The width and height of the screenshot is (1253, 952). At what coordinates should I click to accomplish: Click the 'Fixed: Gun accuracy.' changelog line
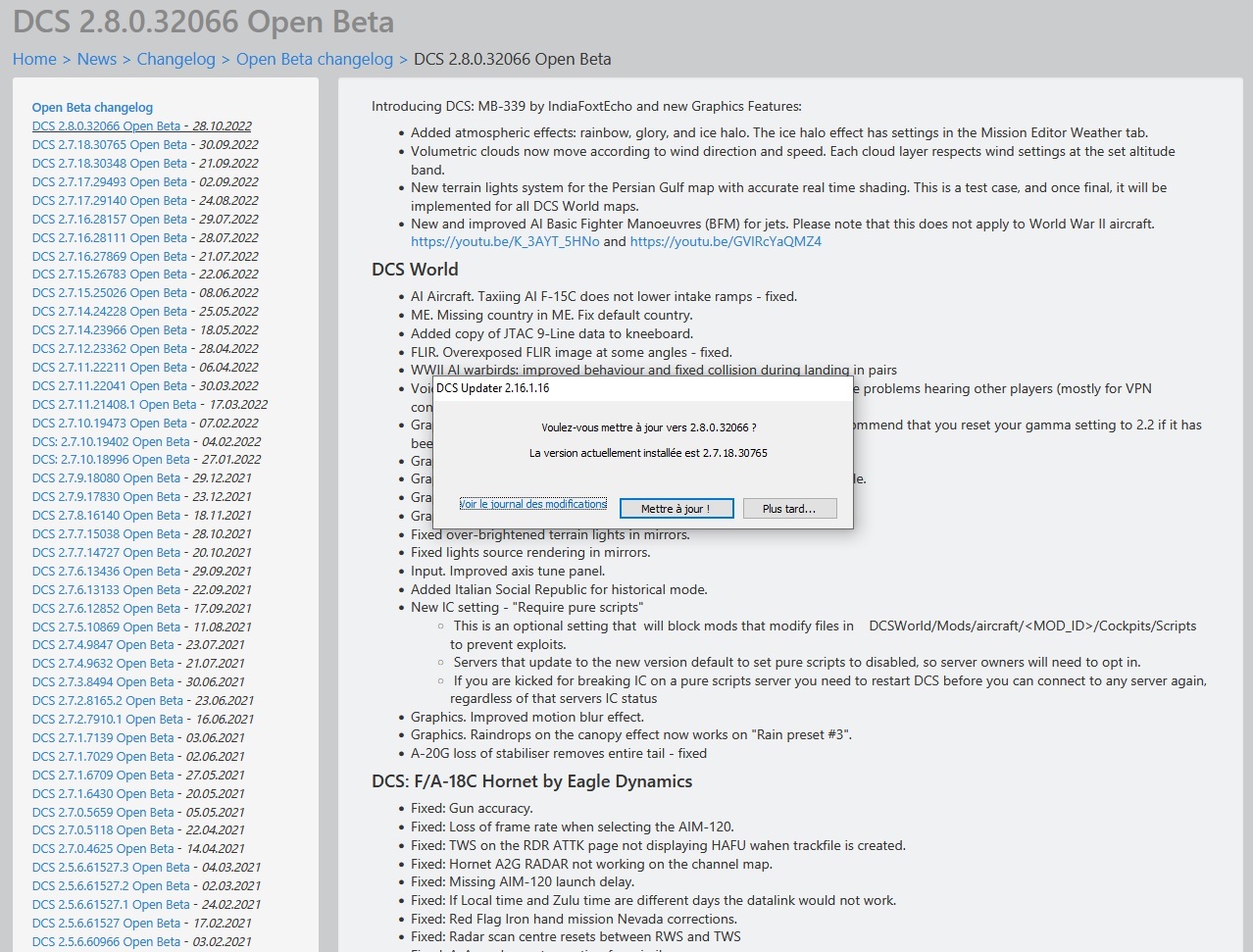coord(472,808)
